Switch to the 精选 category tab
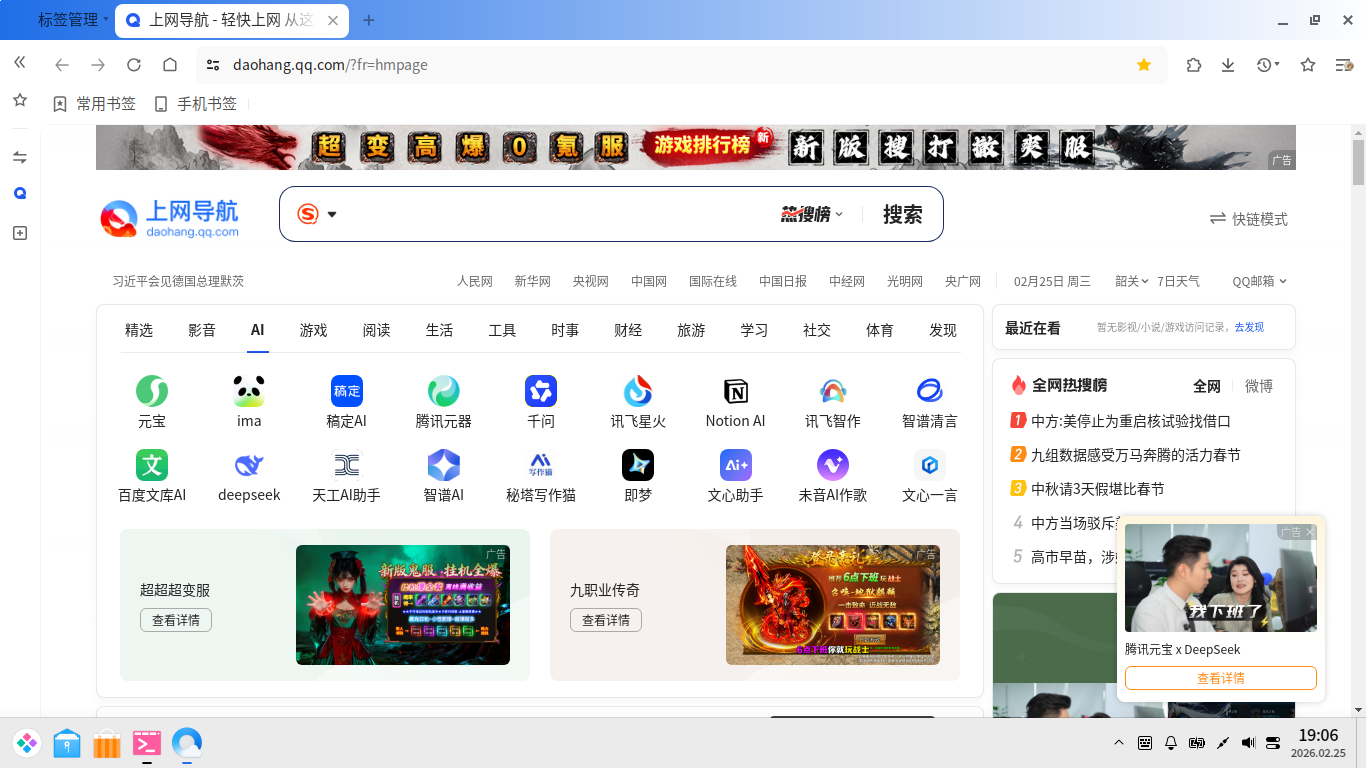This screenshot has width=1366, height=768. 139,330
